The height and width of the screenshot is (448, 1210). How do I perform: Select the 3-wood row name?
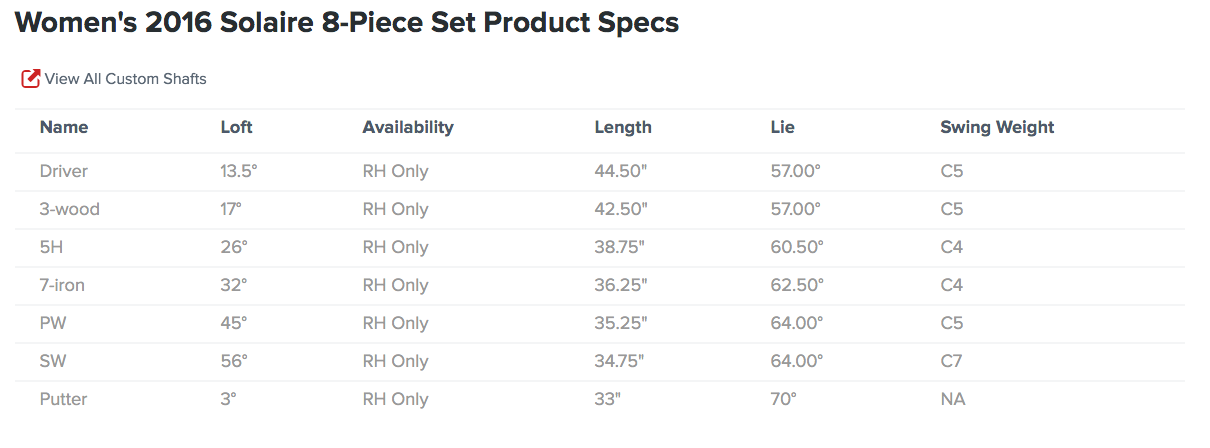(x=70, y=209)
